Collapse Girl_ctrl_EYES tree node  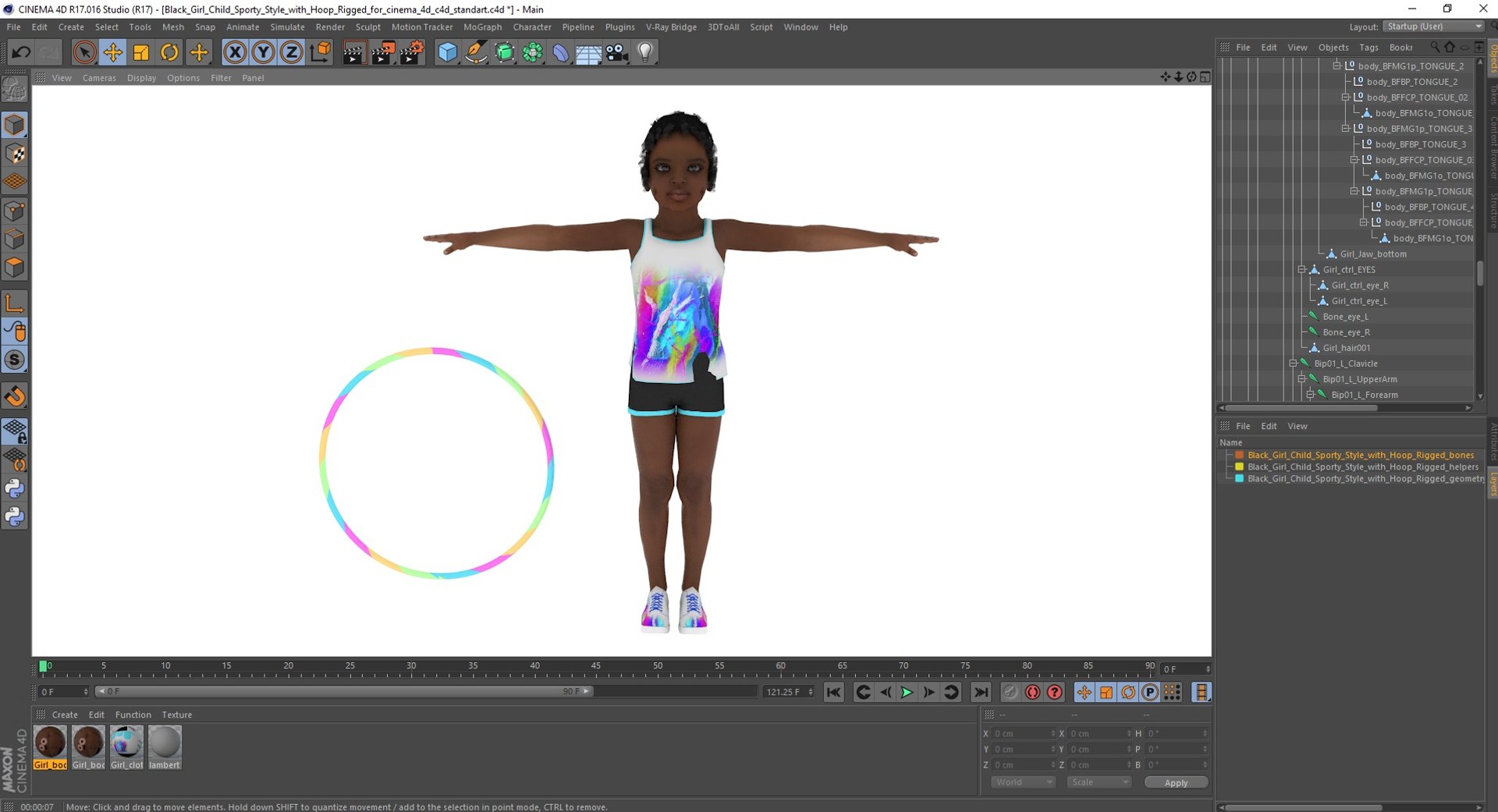[x=1301, y=270]
